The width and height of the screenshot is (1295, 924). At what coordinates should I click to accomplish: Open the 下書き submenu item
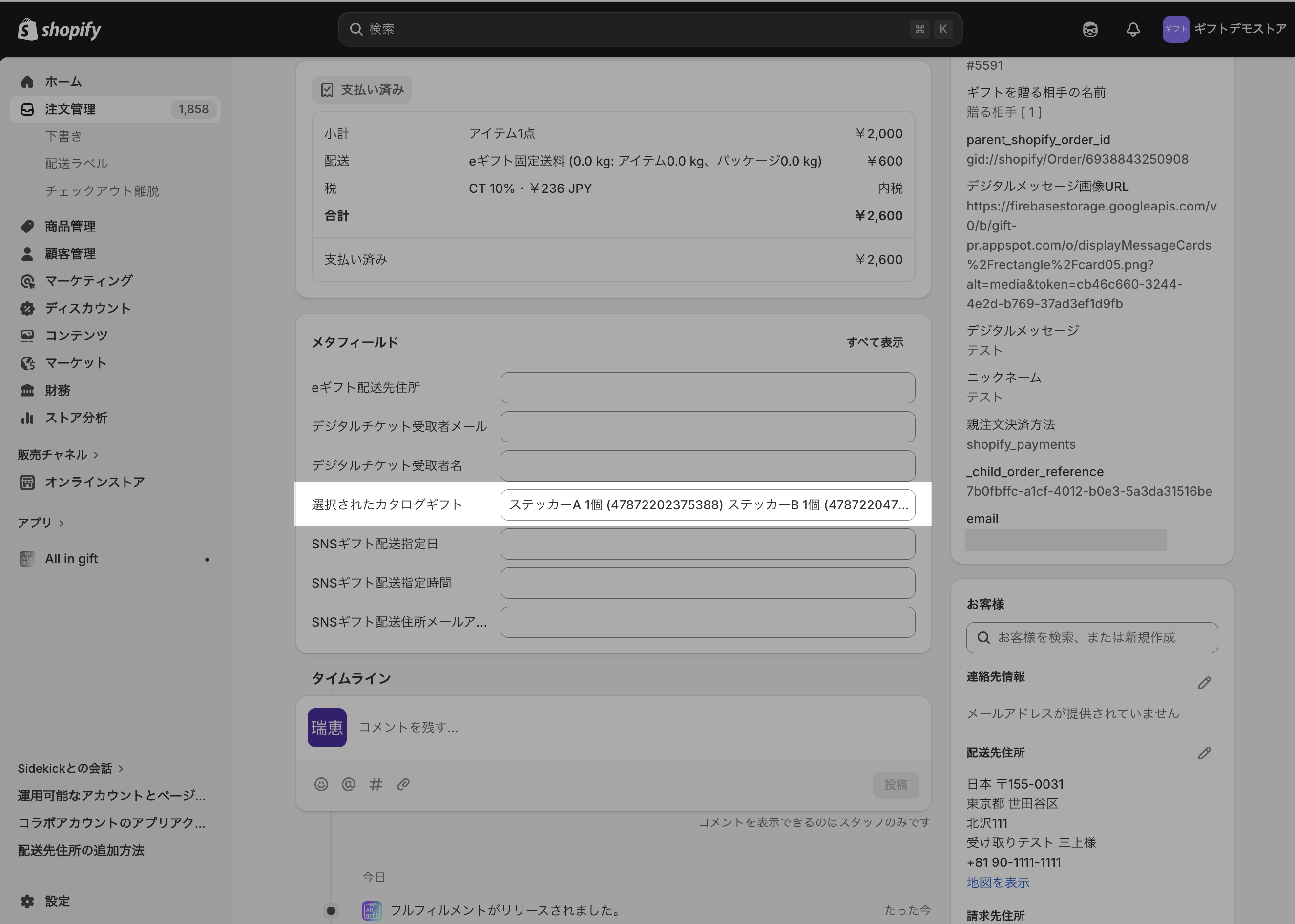point(63,137)
